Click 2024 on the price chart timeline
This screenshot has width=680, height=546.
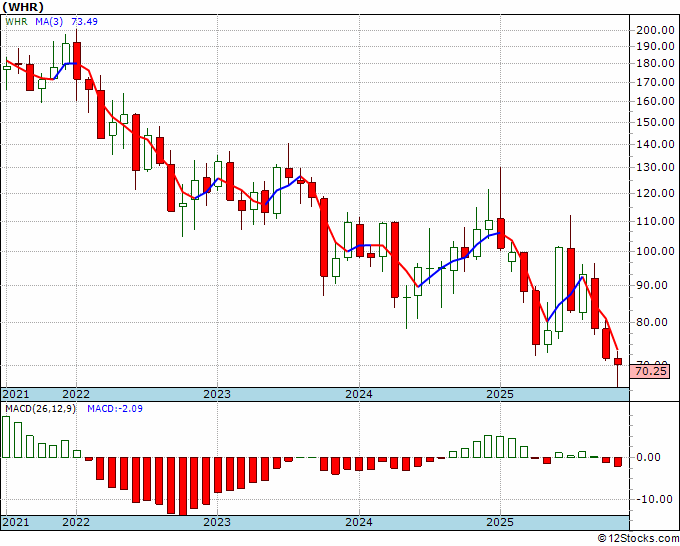[x=359, y=394]
